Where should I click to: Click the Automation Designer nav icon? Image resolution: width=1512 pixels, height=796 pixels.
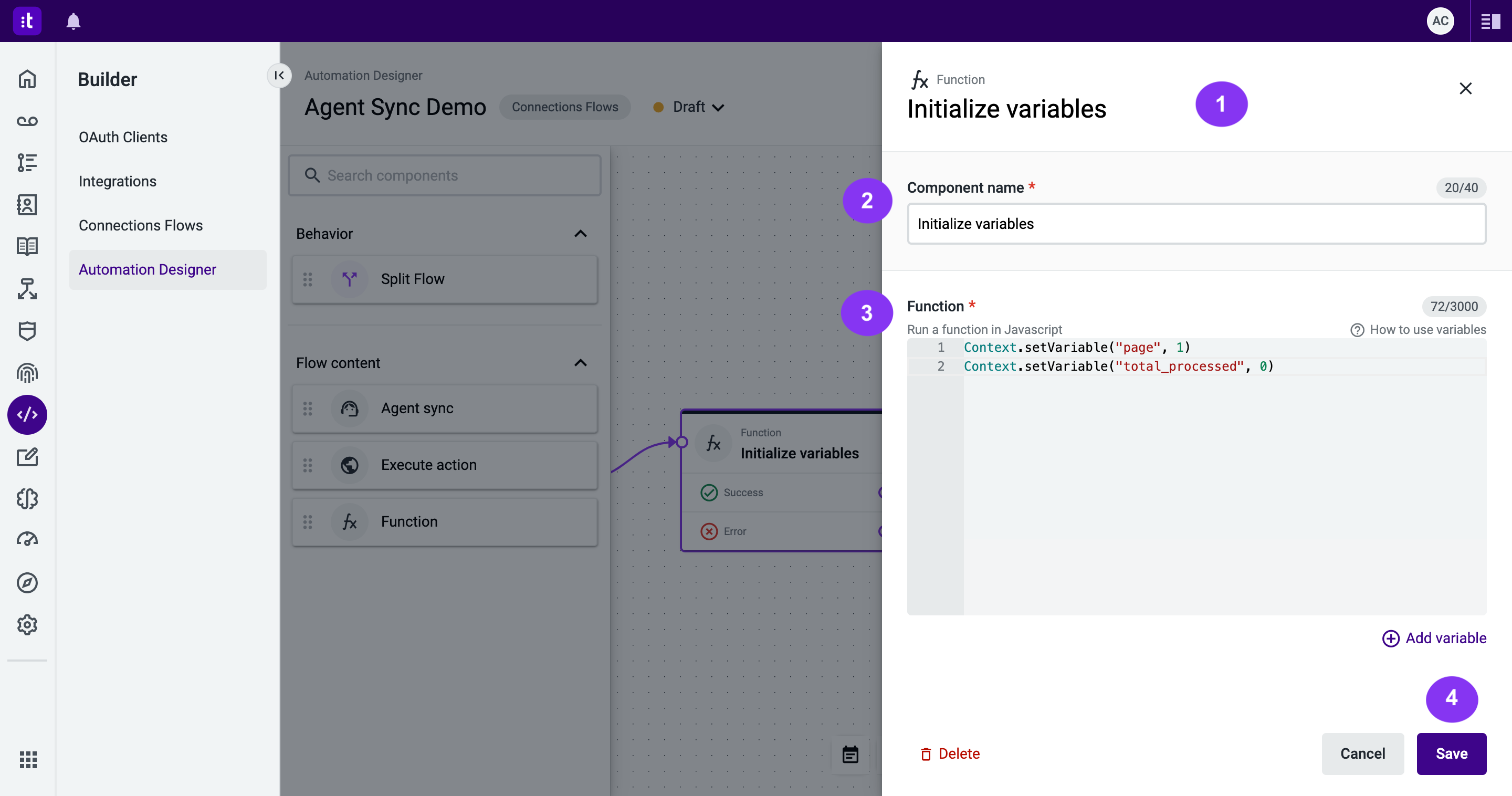27,414
